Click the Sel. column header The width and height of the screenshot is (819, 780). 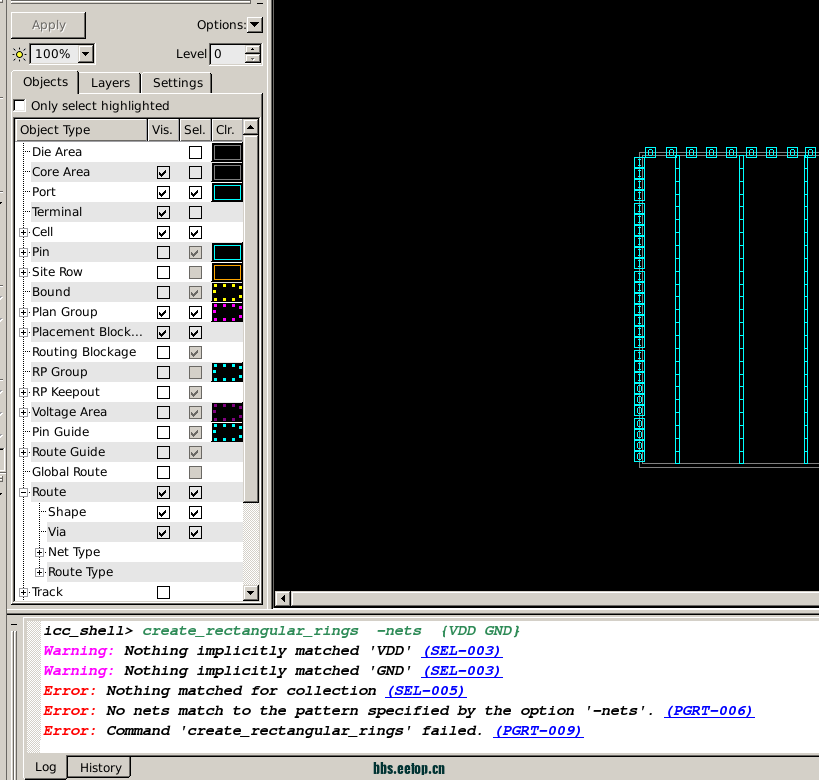195,130
